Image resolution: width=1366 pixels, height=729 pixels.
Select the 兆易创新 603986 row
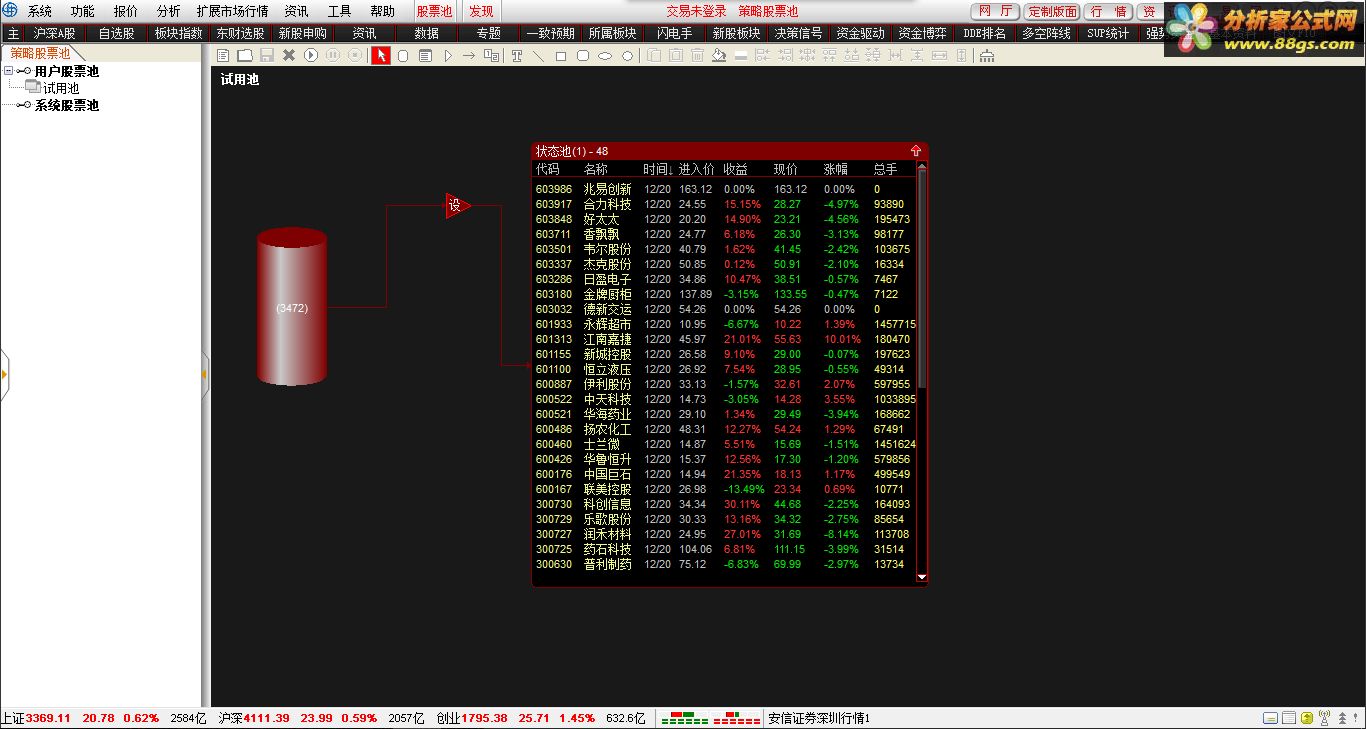(x=725, y=189)
